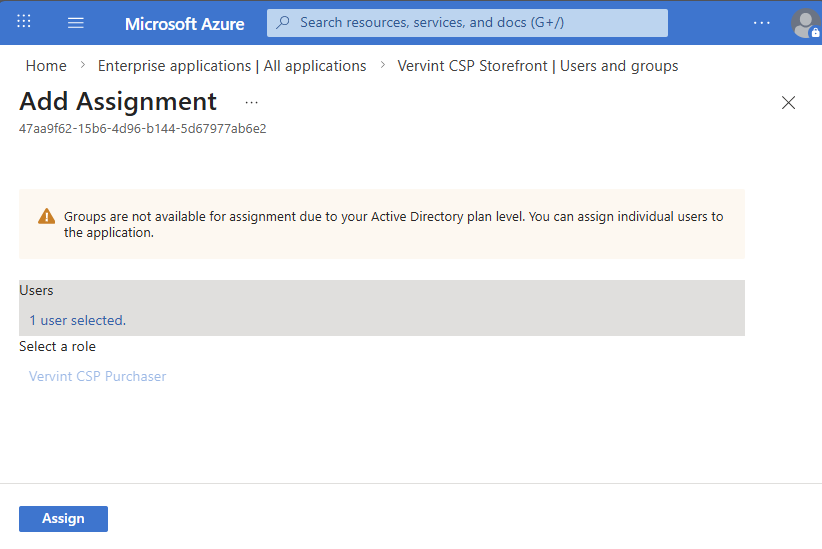Open the top bar more options ellipsis
The image size is (822, 549).
click(761, 23)
